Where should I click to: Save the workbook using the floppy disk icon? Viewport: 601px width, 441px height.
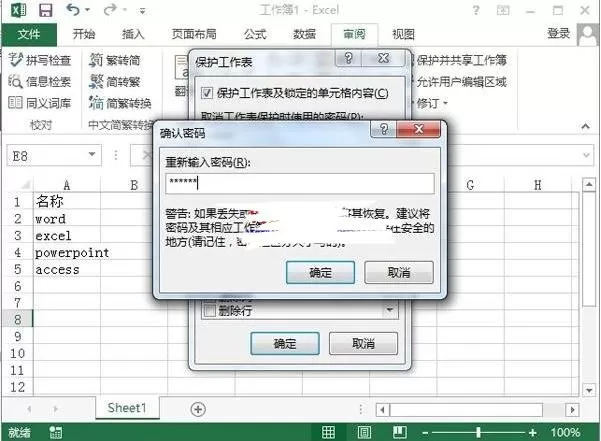[46, 10]
